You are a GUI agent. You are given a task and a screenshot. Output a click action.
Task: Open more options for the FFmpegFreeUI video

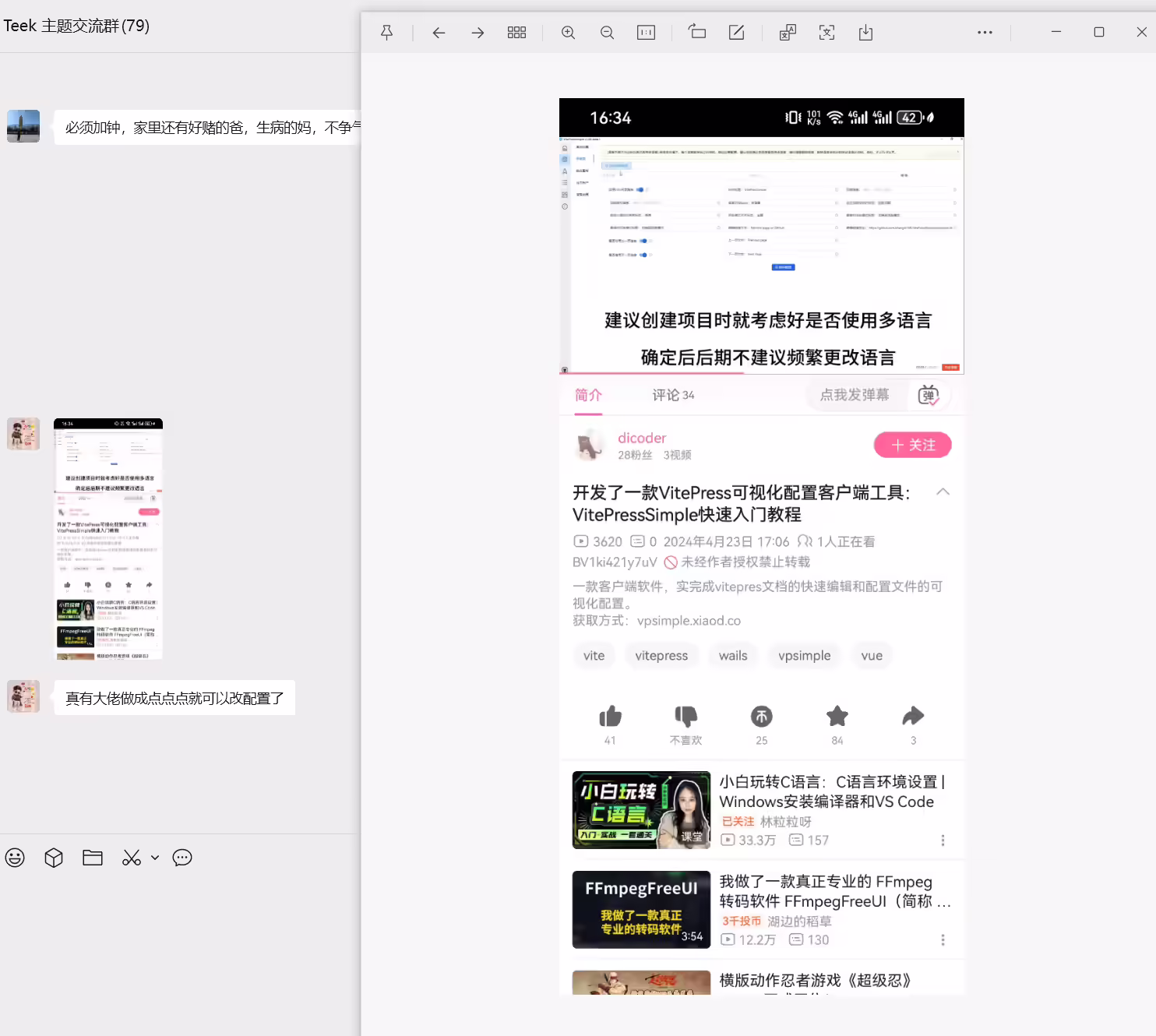(x=943, y=940)
